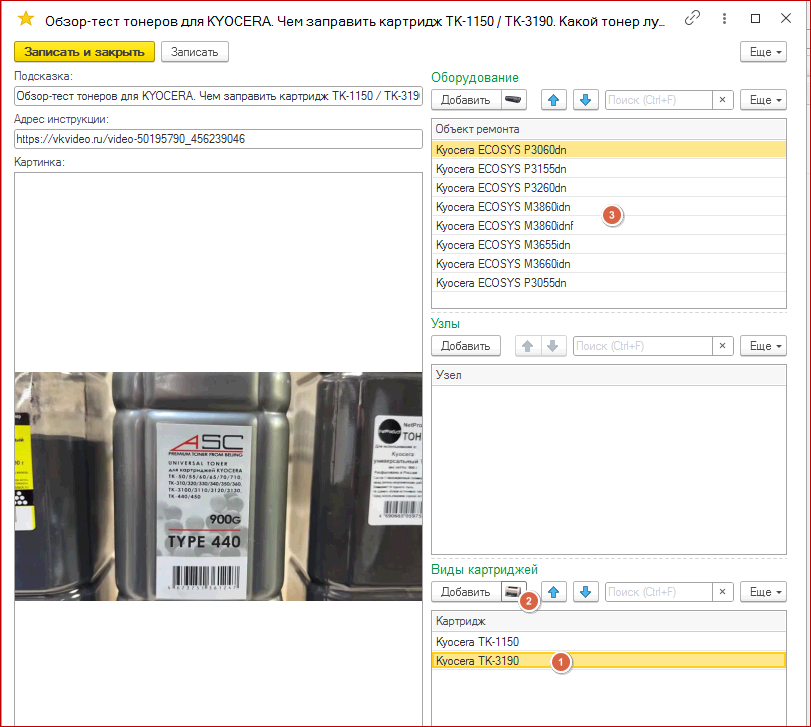Viewport: 811px width, 727px height.
Task: Clear the Узлы search field
Action: coord(723,346)
